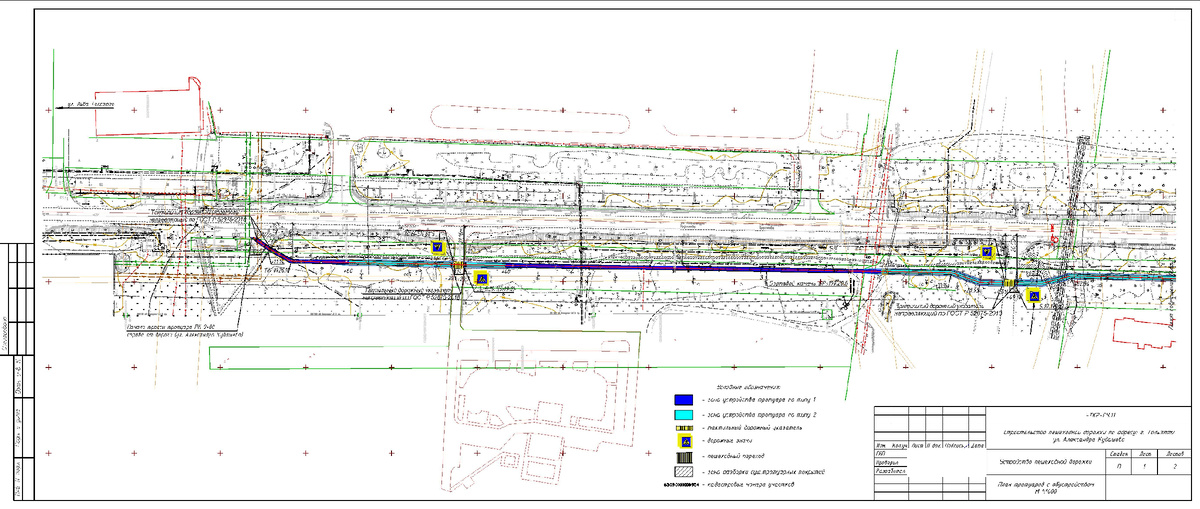
Task: Click the cyan type 2 sidewalk legend swatch
Action: tap(684, 415)
